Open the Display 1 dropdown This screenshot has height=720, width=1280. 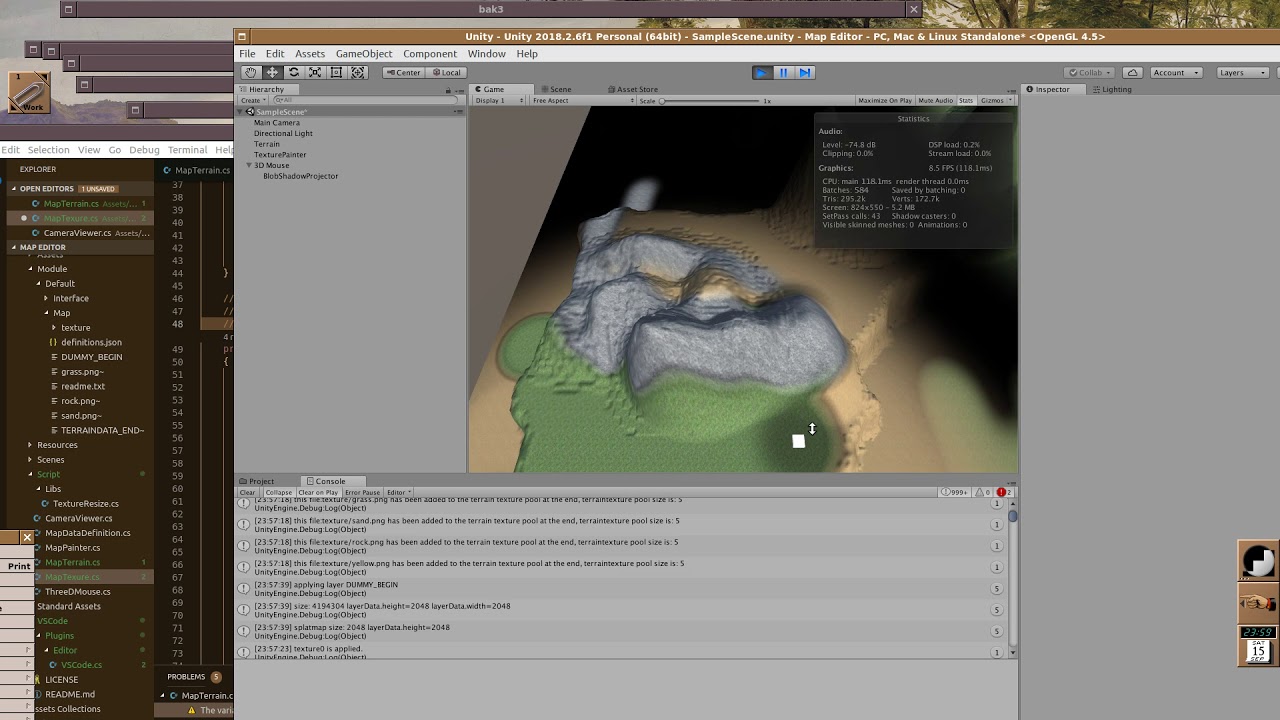[x=500, y=100]
